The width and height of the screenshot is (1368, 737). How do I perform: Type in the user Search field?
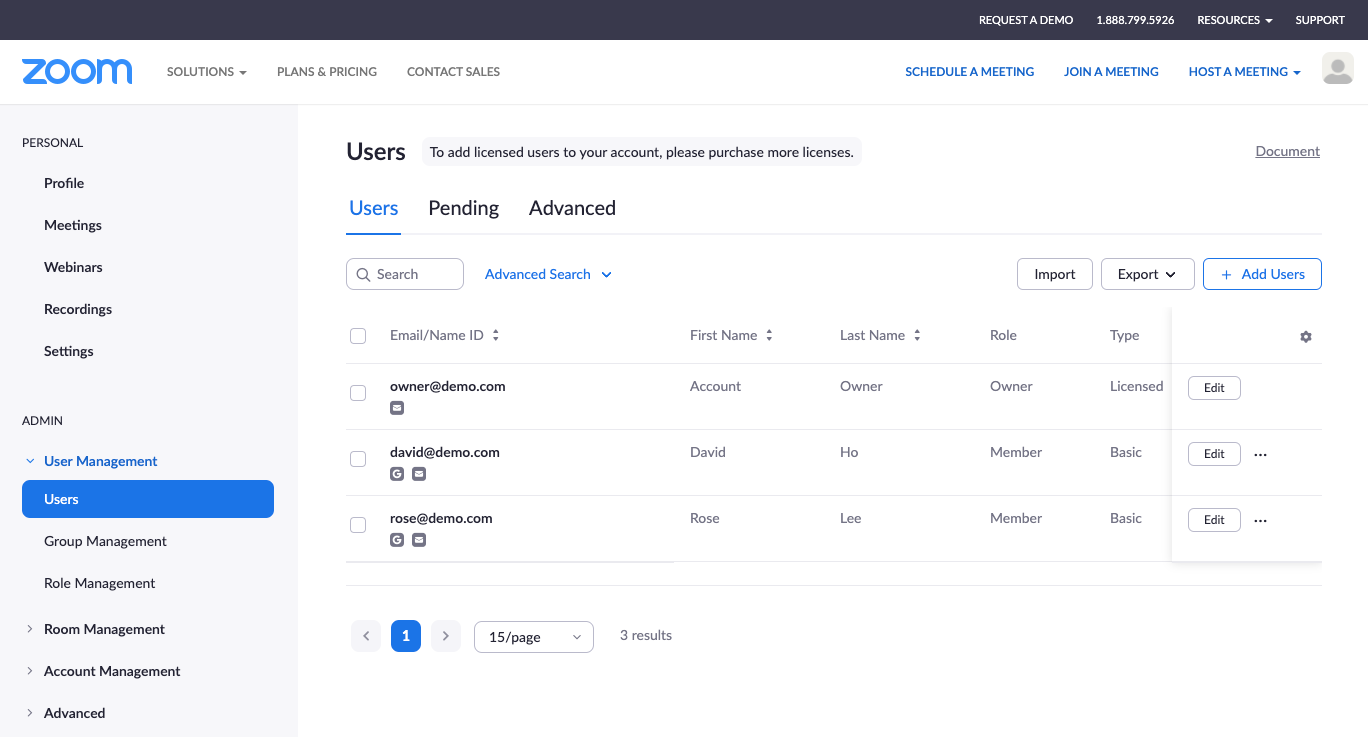tap(415, 274)
